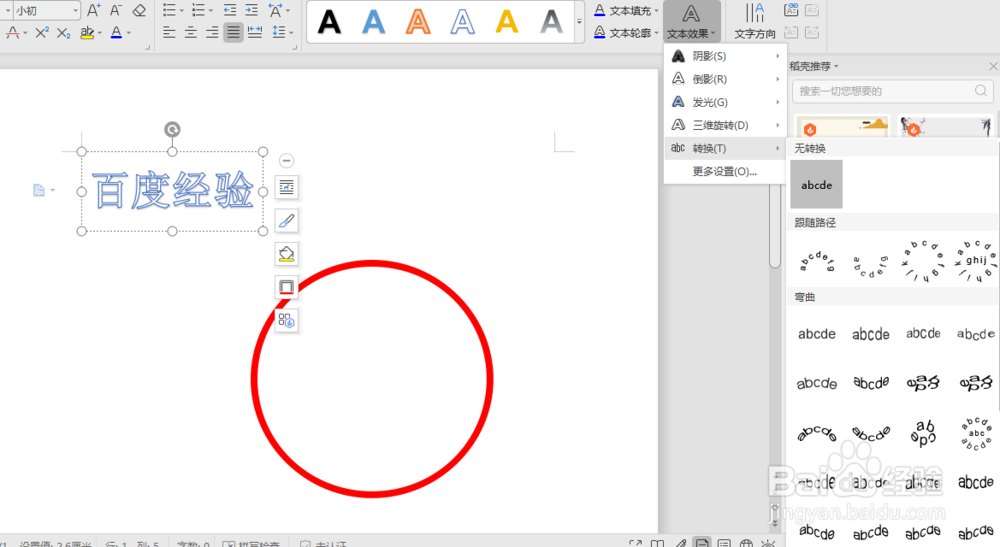1000x547 pixels.
Task: Close the 稻壳推荐 side panel
Action: [x=993, y=66]
